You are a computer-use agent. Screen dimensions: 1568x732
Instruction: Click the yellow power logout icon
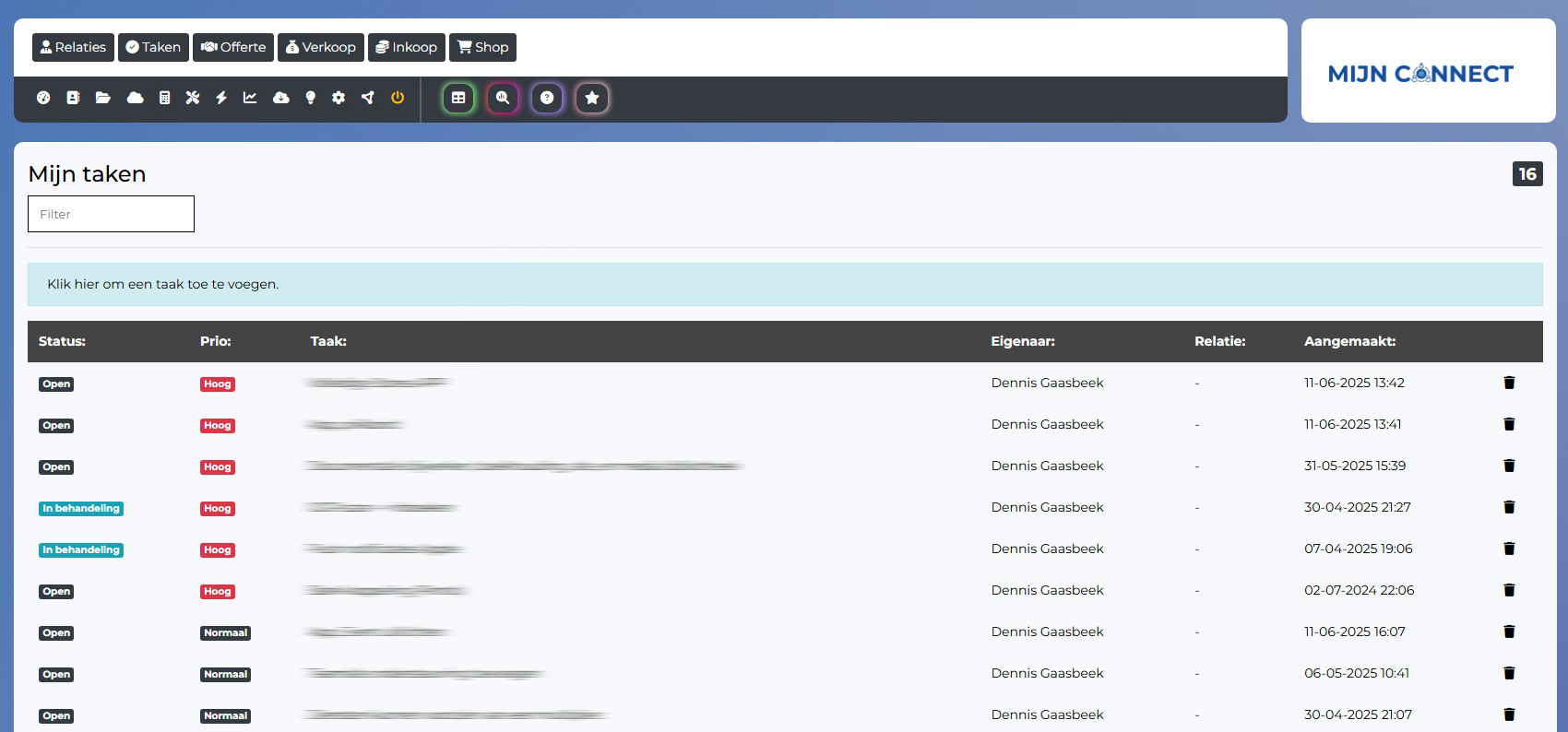(x=398, y=98)
